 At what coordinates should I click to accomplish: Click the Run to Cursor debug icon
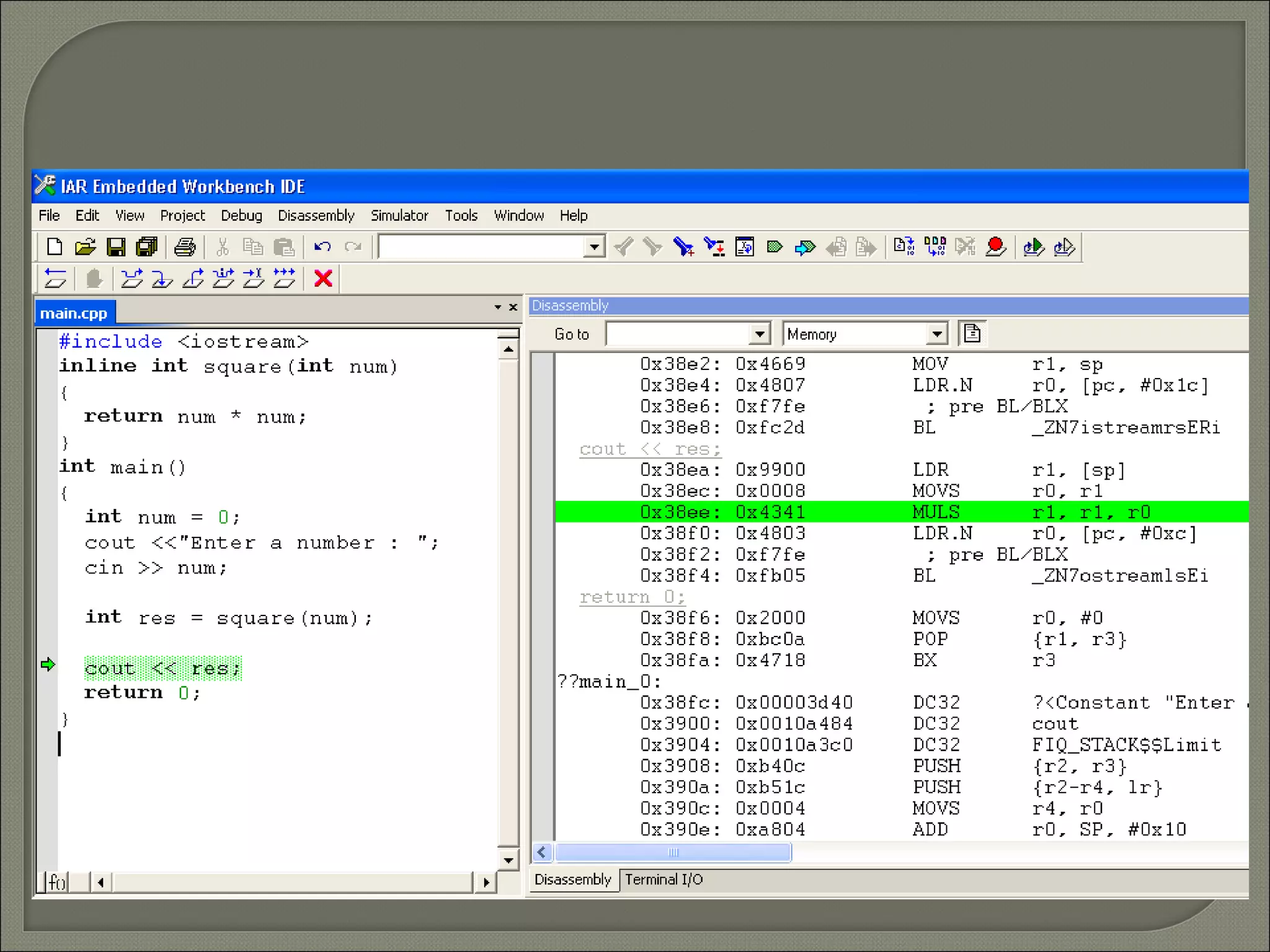coord(253,278)
